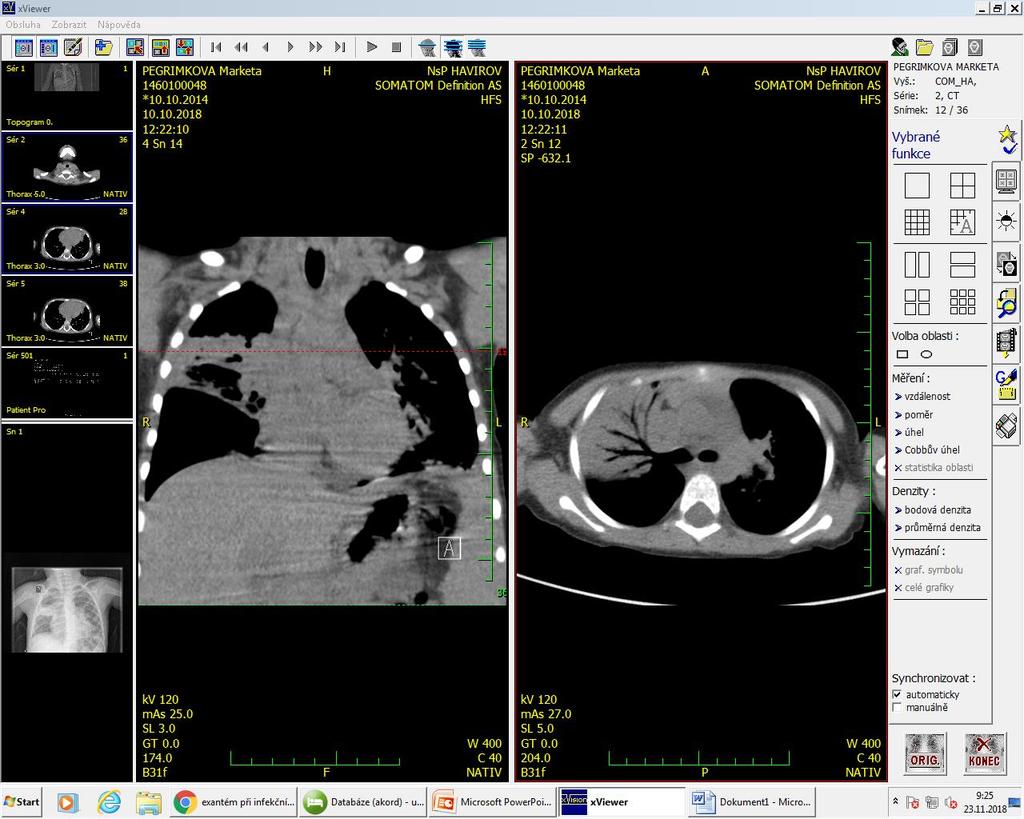The height and width of the screenshot is (819, 1024).
Task: Select nine separate tiles layout
Action: point(963,302)
